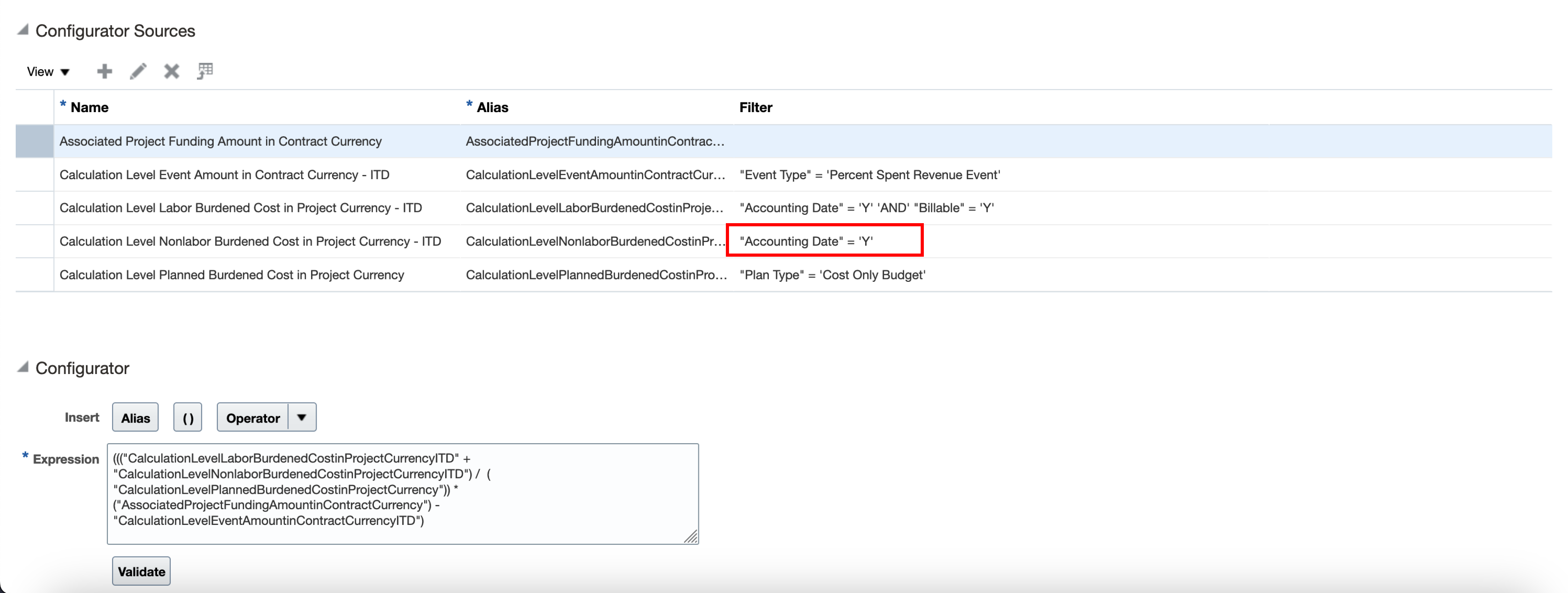The width and height of the screenshot is (1568, 593).
Task: Click alias CalculationLevelEventAmountinContractCur…
Action: (595, 175)
